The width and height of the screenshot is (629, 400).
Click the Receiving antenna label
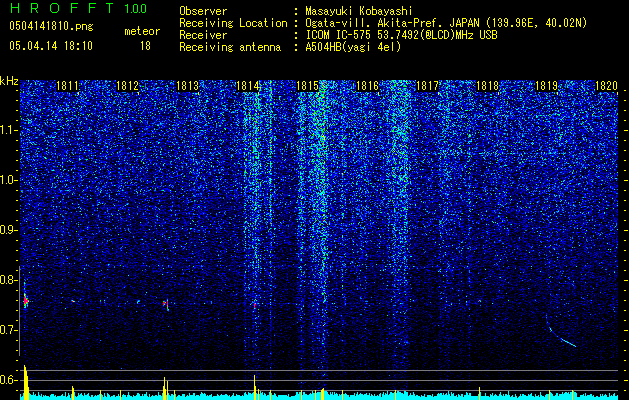(x=230, y=47)
